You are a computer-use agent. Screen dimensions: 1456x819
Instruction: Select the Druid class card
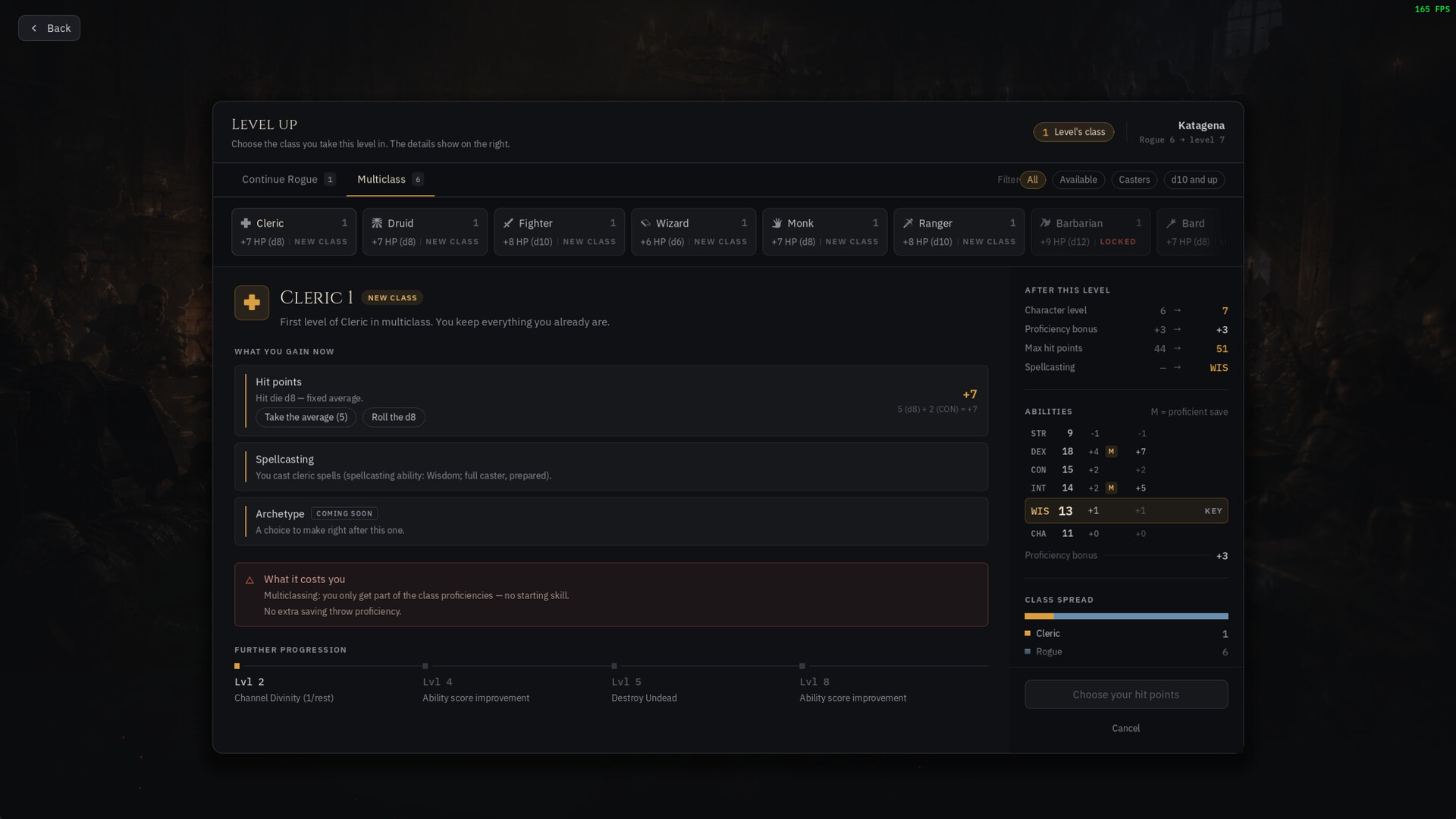425,231
